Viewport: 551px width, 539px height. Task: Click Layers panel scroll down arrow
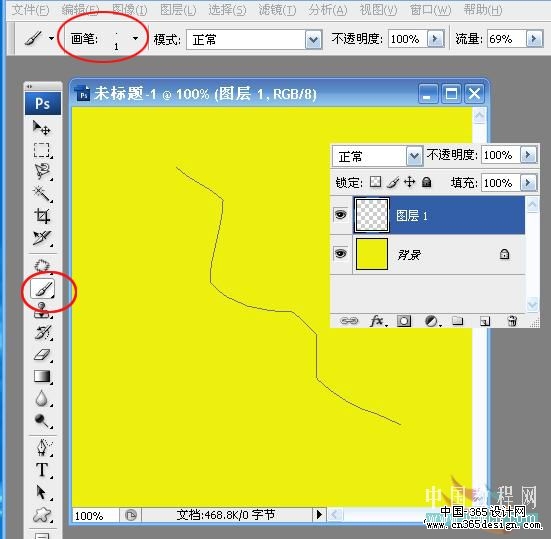(x=532, y=304)
